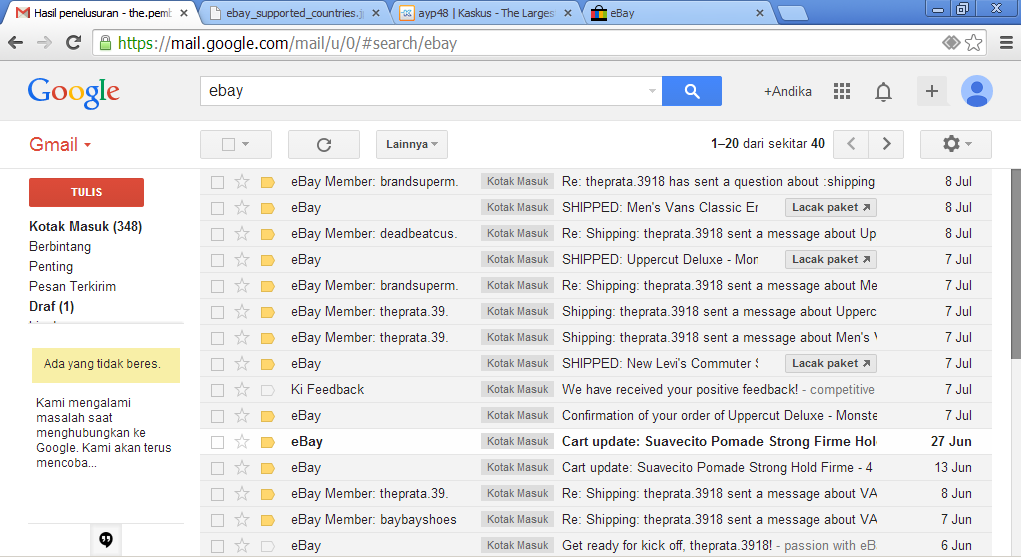Switch to Kaskus browser tab
The width and height of the screenshot is (1021, 558).
[x=486, y=13]
